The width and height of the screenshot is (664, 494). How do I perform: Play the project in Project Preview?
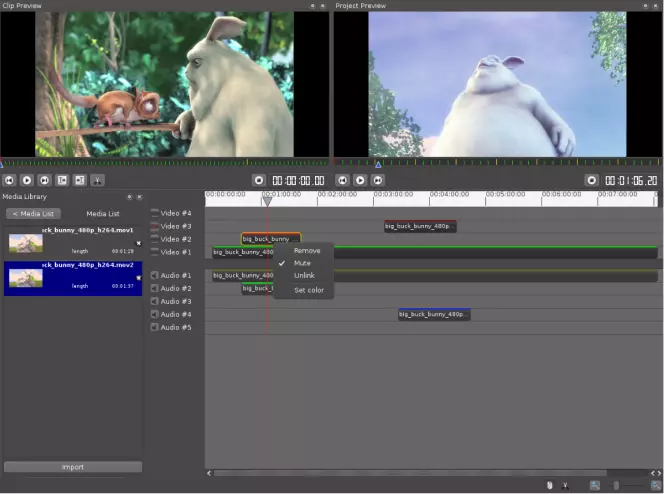pyautogui.click(x=360, y=180)
